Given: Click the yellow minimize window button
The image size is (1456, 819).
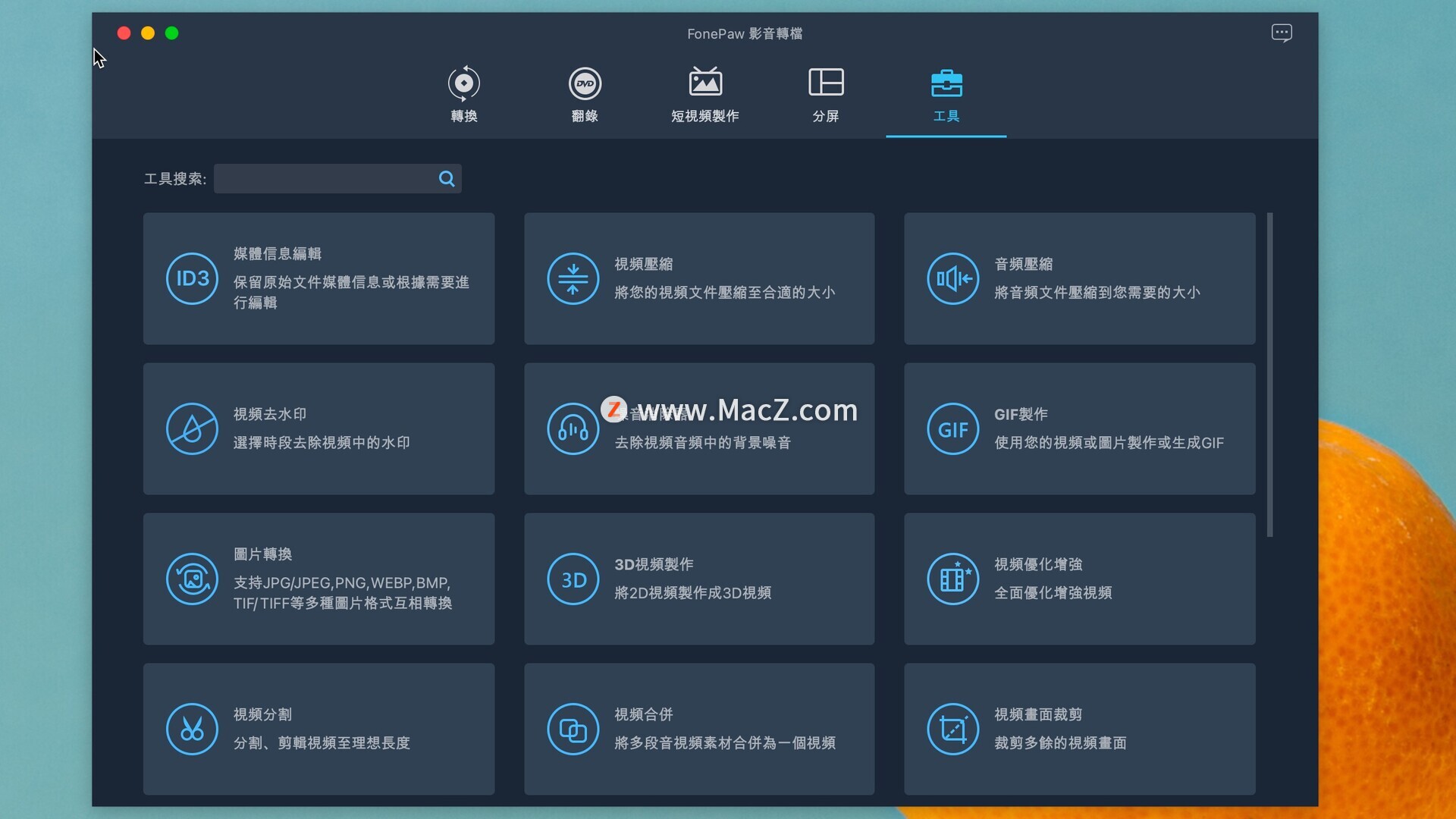Looking at the screenshot, I should 148,33.
